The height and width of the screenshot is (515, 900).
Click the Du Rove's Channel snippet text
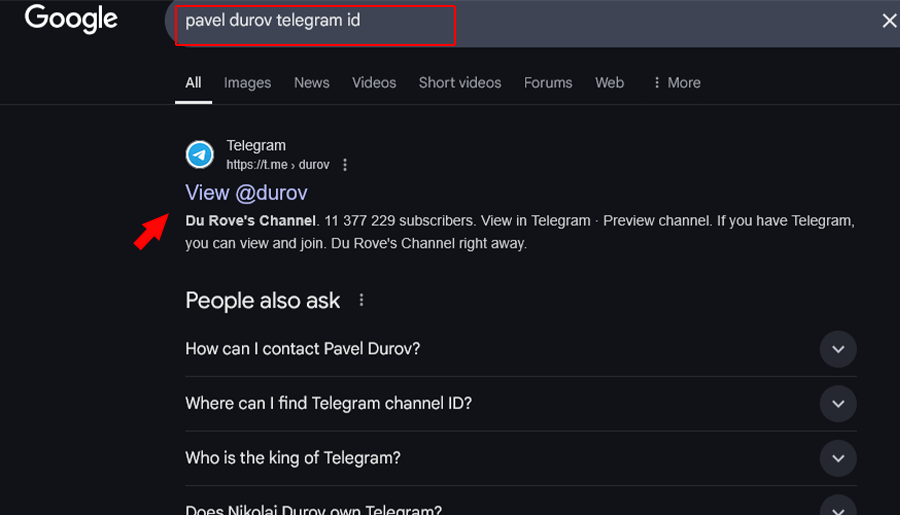[250, 221]
